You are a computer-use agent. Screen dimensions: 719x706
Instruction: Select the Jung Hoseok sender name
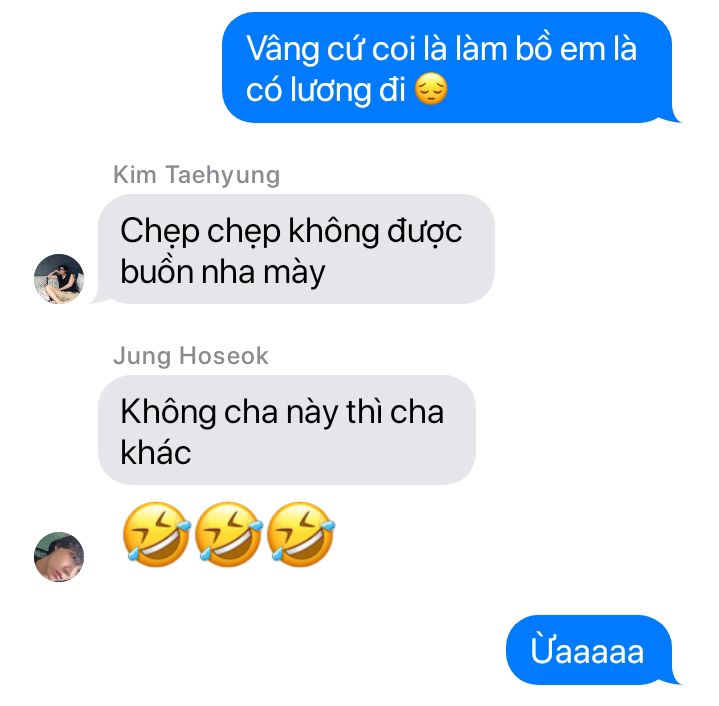tap(191, 356)
